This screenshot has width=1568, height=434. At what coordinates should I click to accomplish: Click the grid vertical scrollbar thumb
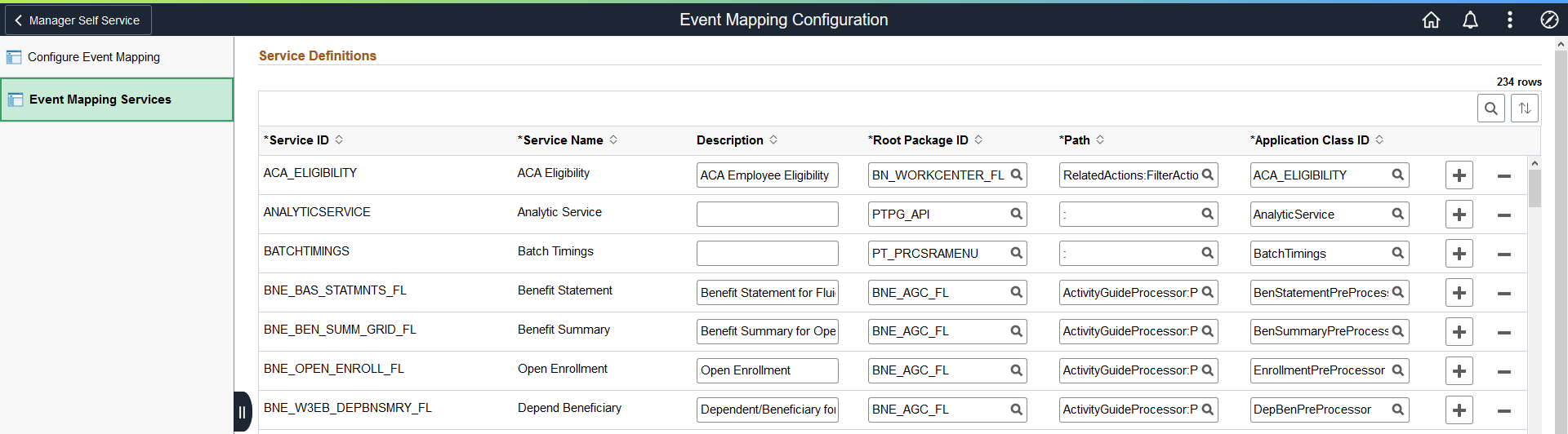point(1535,189)
